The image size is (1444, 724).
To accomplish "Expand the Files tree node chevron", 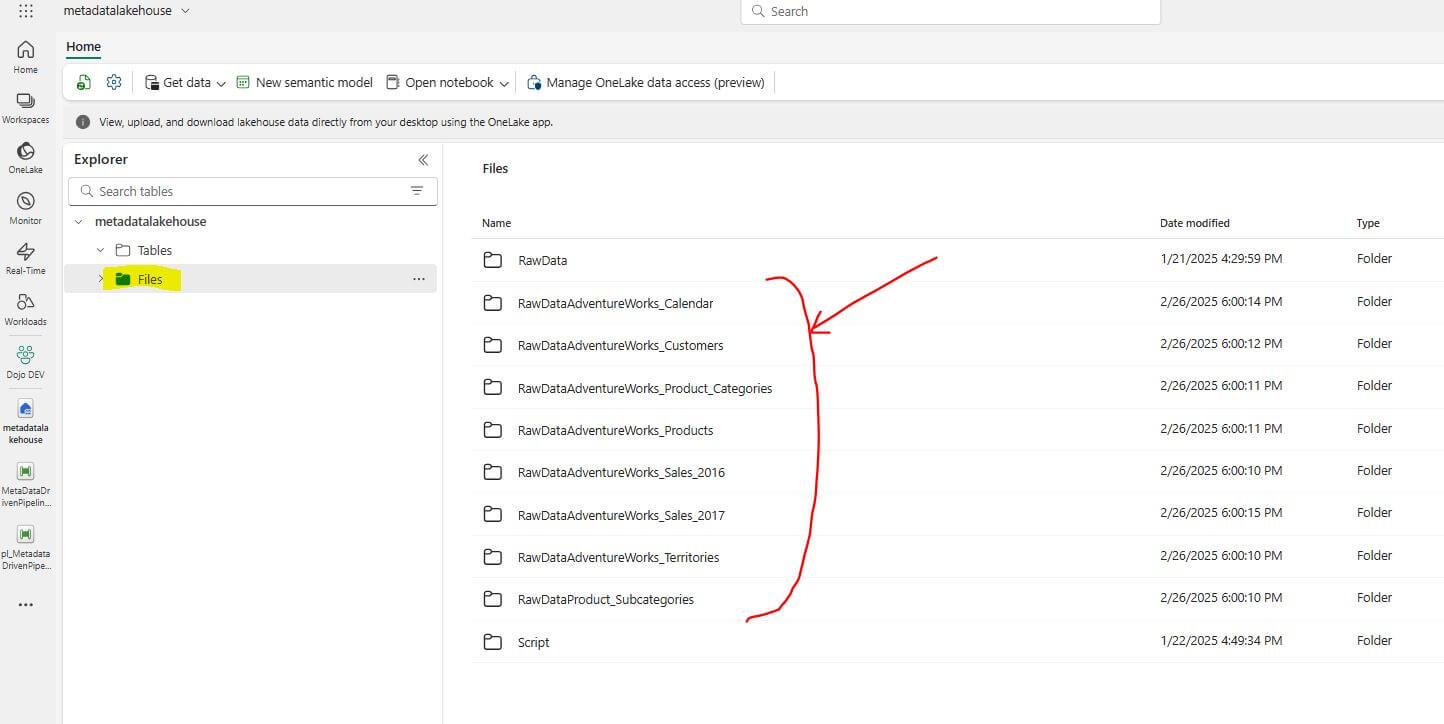I will pos(101,279).
